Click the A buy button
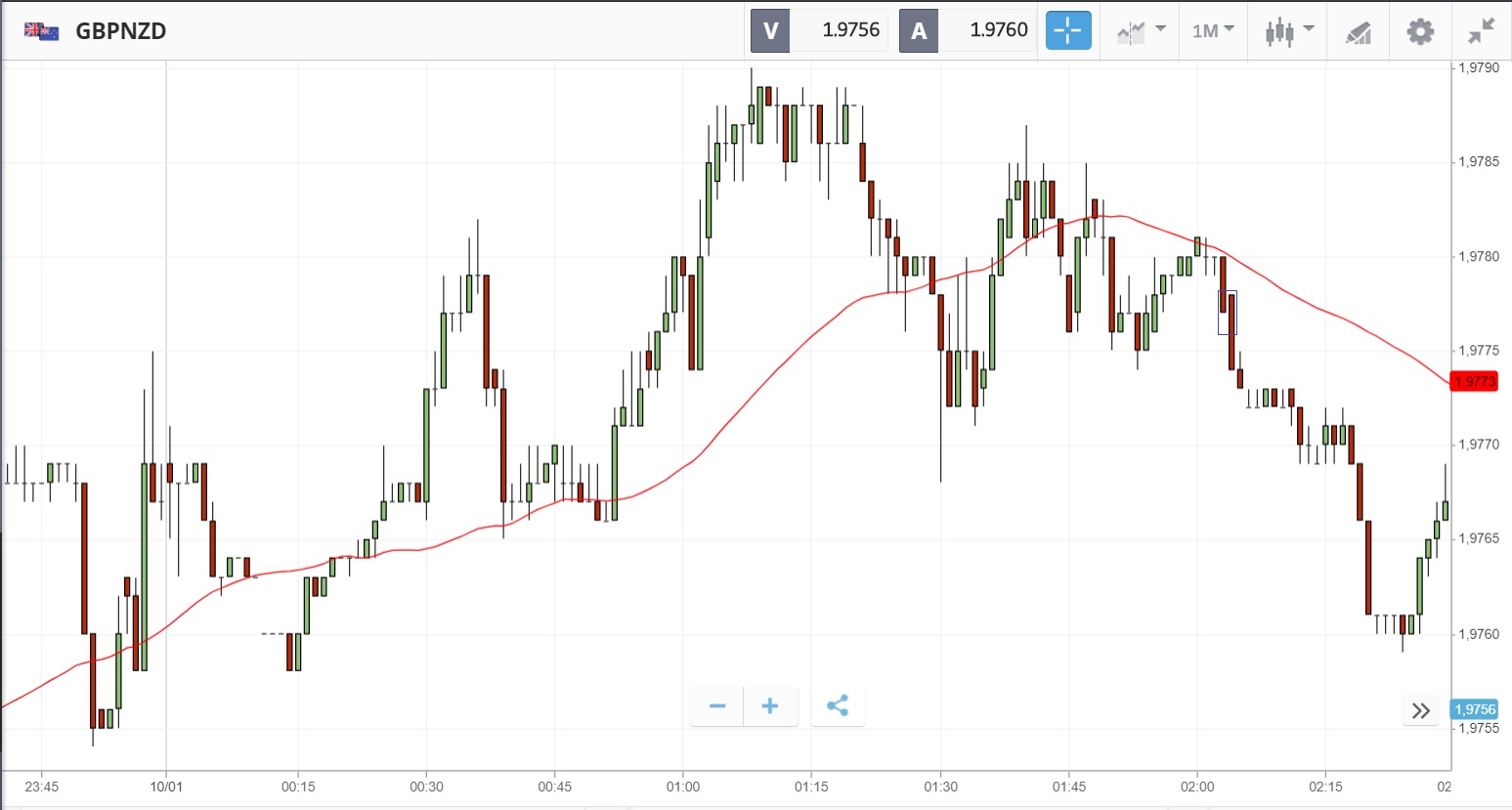 click(919, 30)
